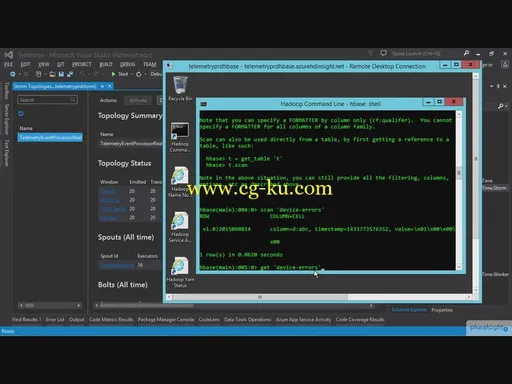Click the Quick Launch magnifier icon
Viewport: 512px width, 384px height.
point(466,53)
